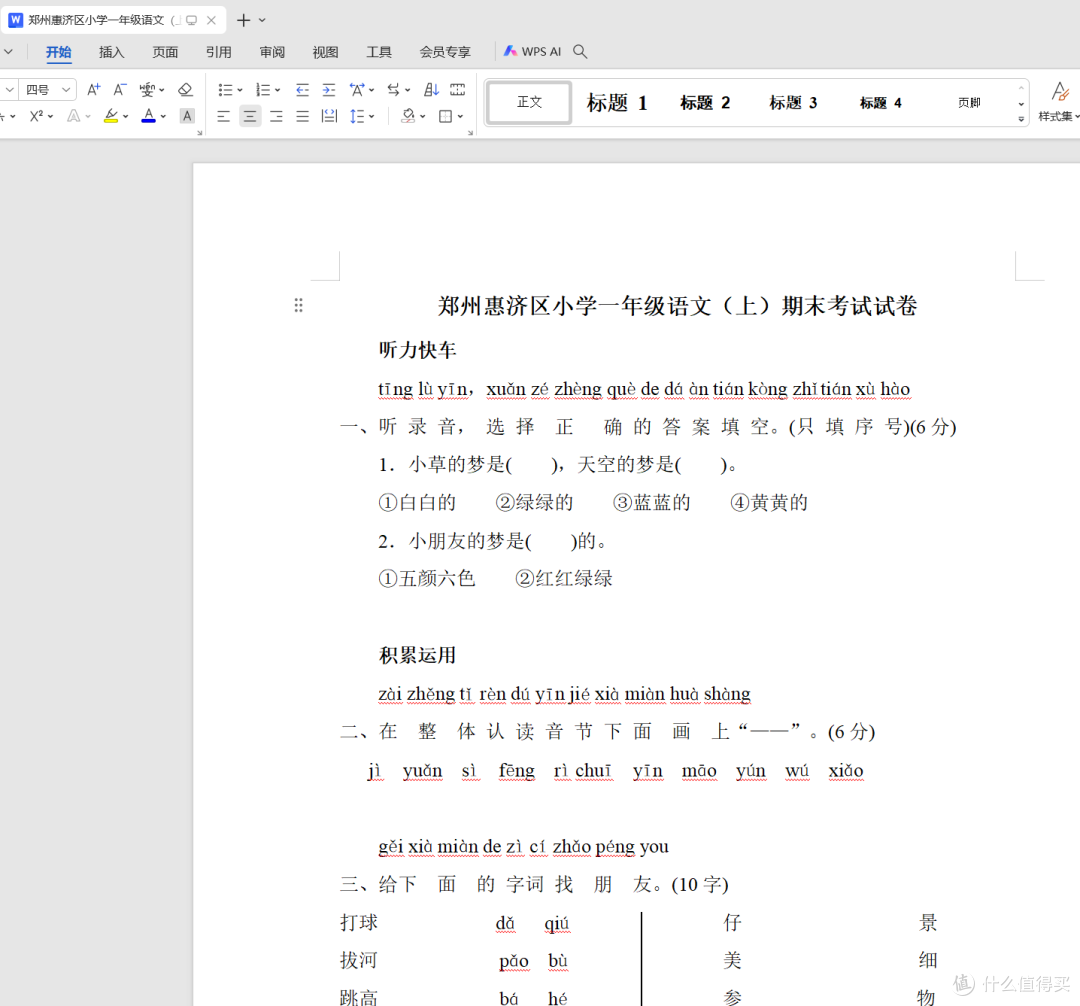Click the text effects outlined A icon
The height and width of the screenshot is (1006, 1080).
click(73, 116)
